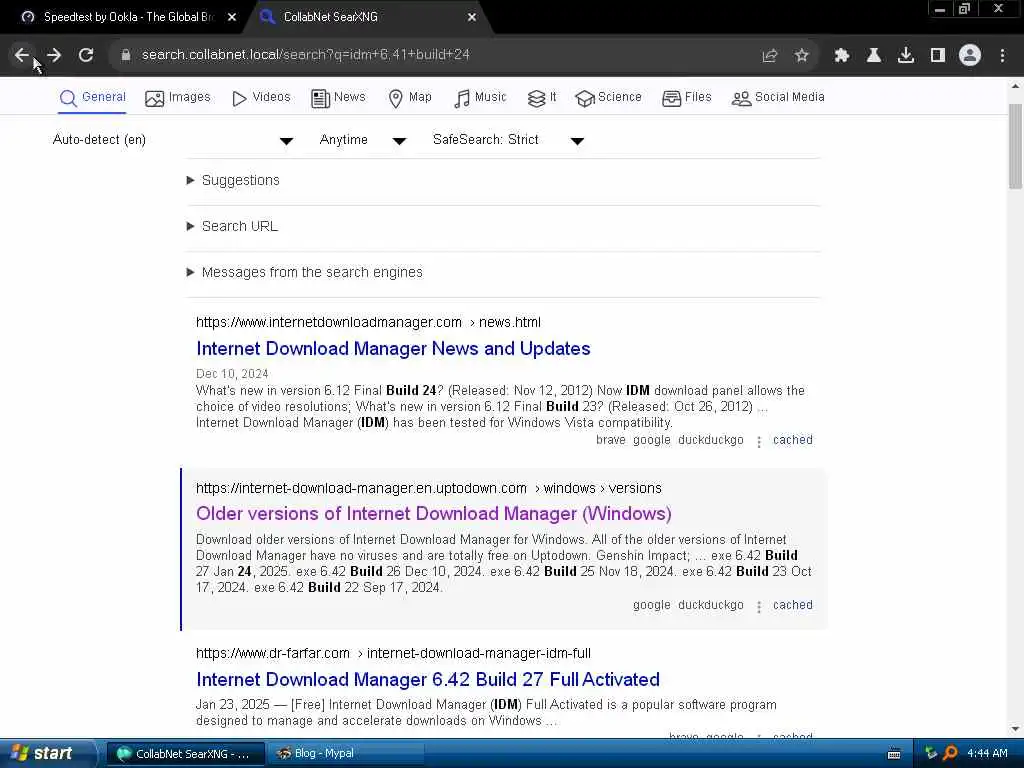Click the scrollbar down arrow

[1016, 729]
